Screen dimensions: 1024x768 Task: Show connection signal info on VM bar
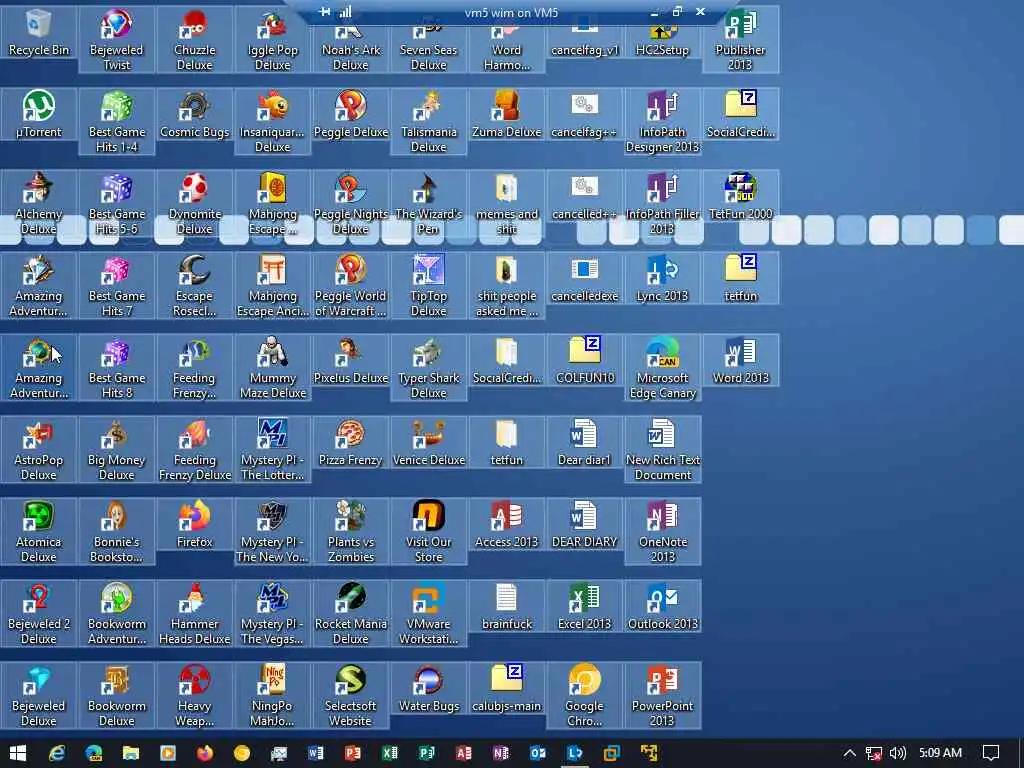click(x=345, y=11)
